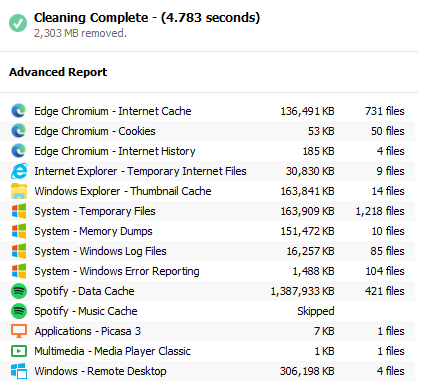423x390 pixels.
Task: Select the System - Temporary Files entry
Action: (207, 211)
